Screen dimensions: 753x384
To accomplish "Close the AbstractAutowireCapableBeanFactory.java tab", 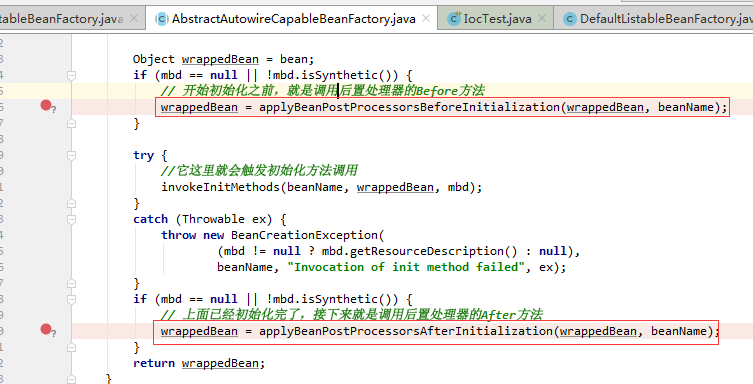I will [425, 18].
